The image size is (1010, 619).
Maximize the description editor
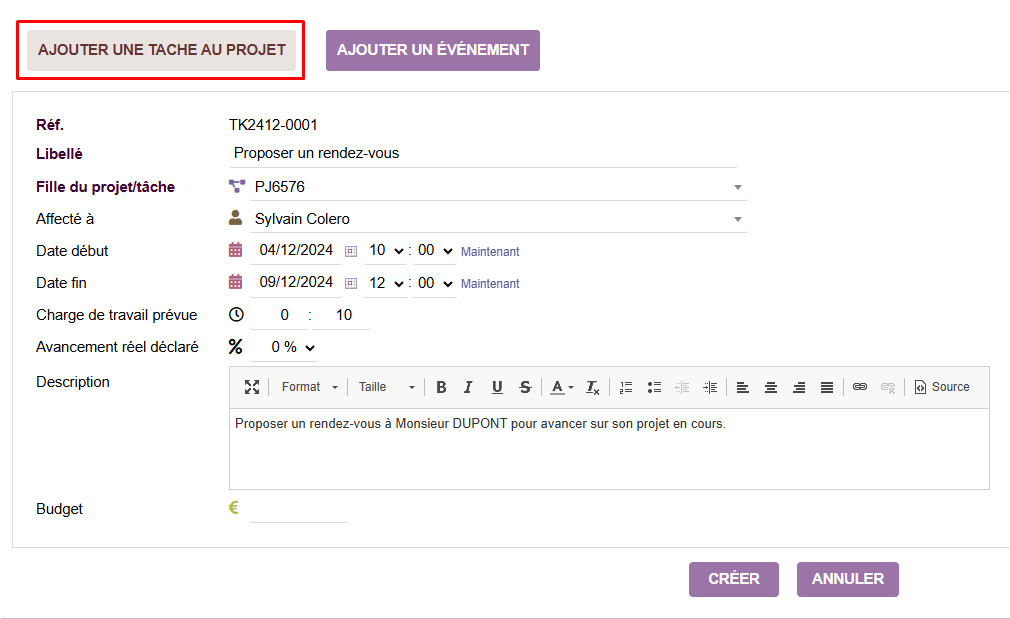(x=252, y=387)
